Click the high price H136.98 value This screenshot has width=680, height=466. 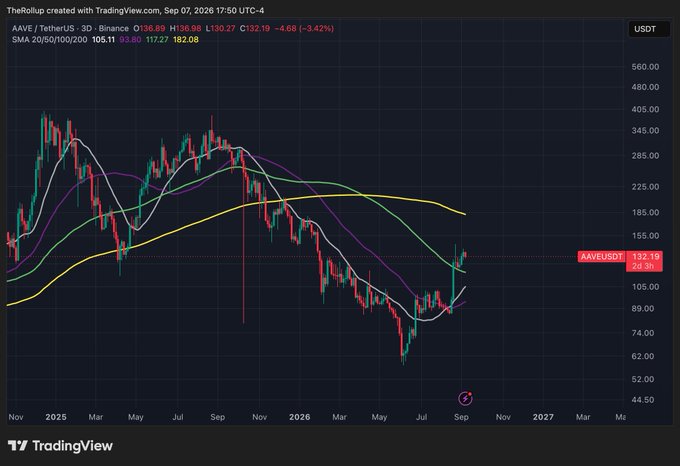185,29
